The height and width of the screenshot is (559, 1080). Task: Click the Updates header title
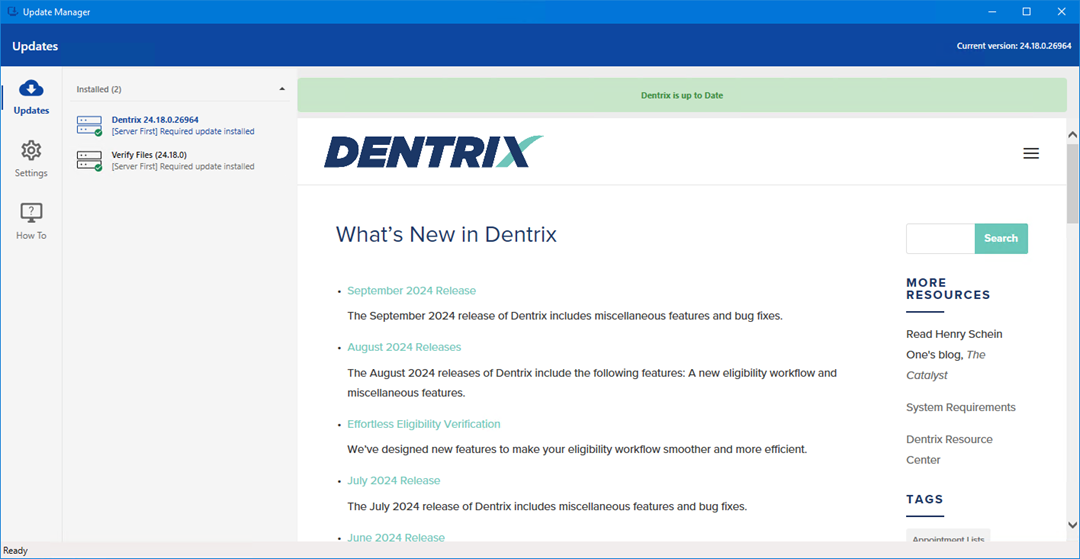coord(34,46)
